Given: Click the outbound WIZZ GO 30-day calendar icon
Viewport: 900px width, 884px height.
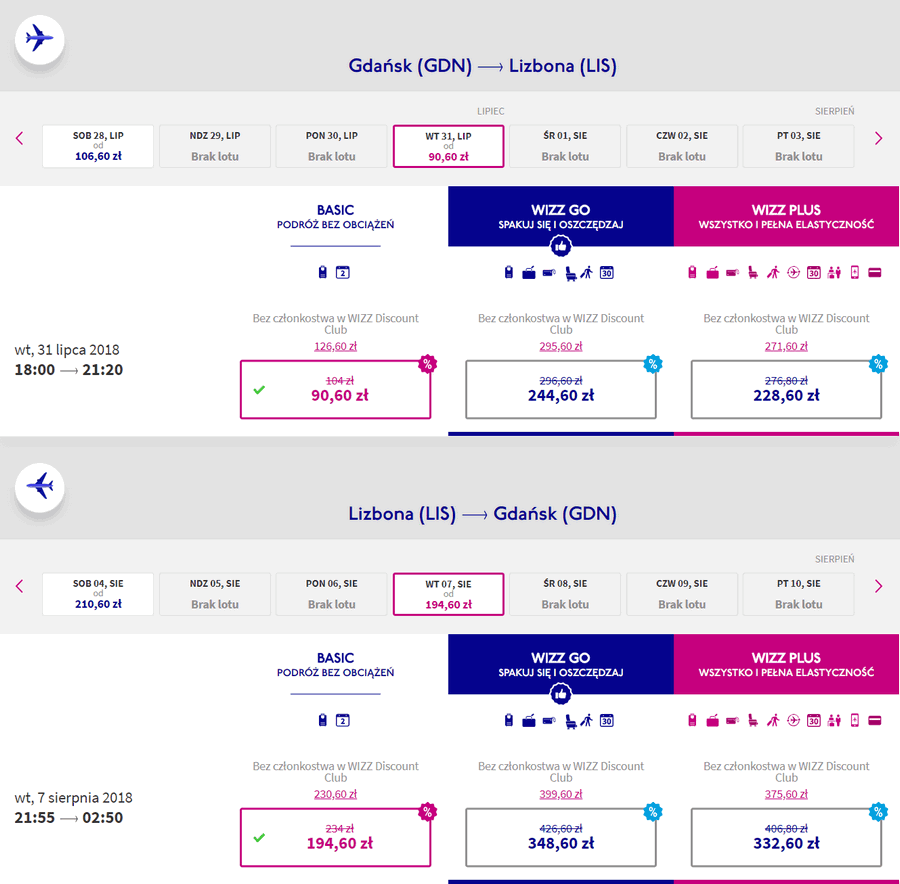Looking at the screenshot, I should click(x=607, y=273).
